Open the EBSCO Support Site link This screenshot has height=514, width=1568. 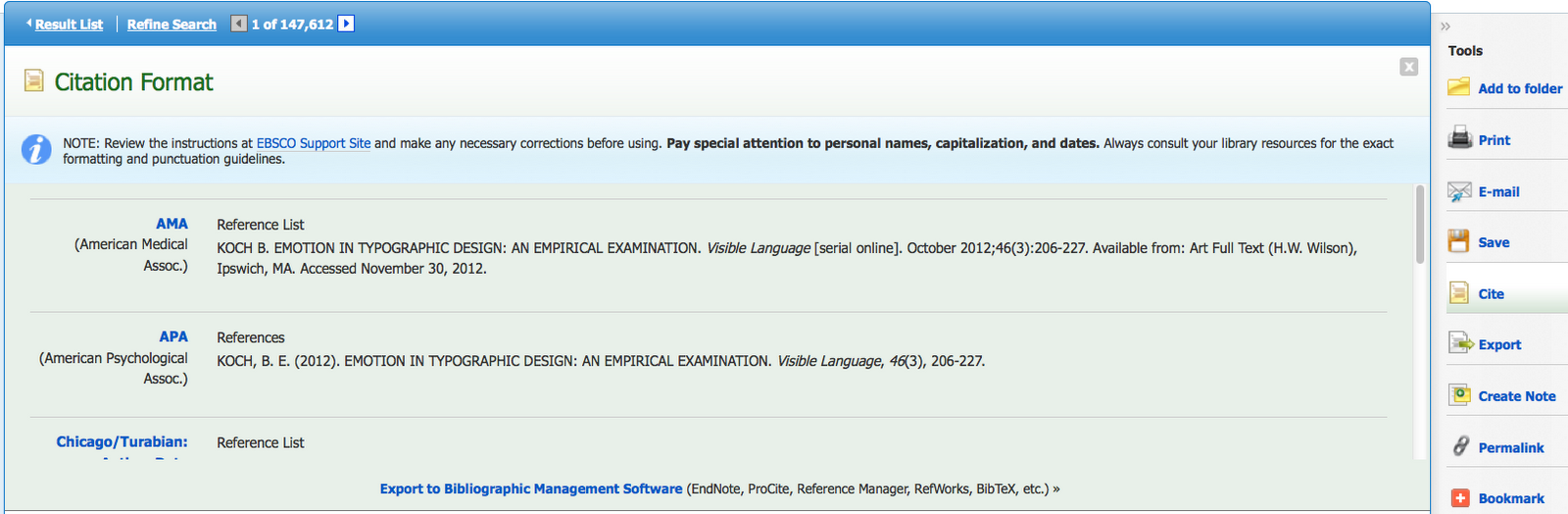314,143
